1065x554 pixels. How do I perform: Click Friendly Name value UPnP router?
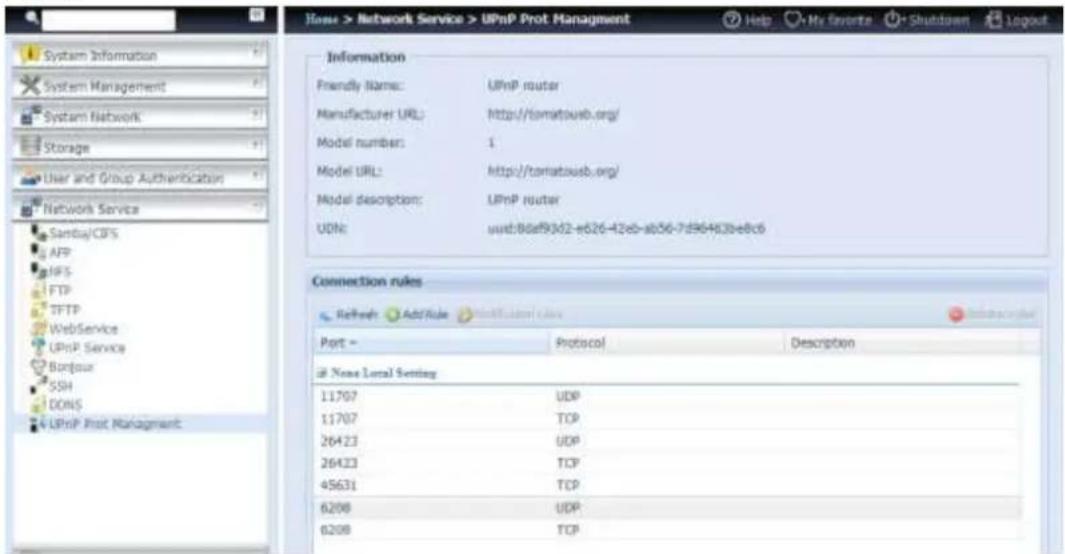tap(523, 86)
